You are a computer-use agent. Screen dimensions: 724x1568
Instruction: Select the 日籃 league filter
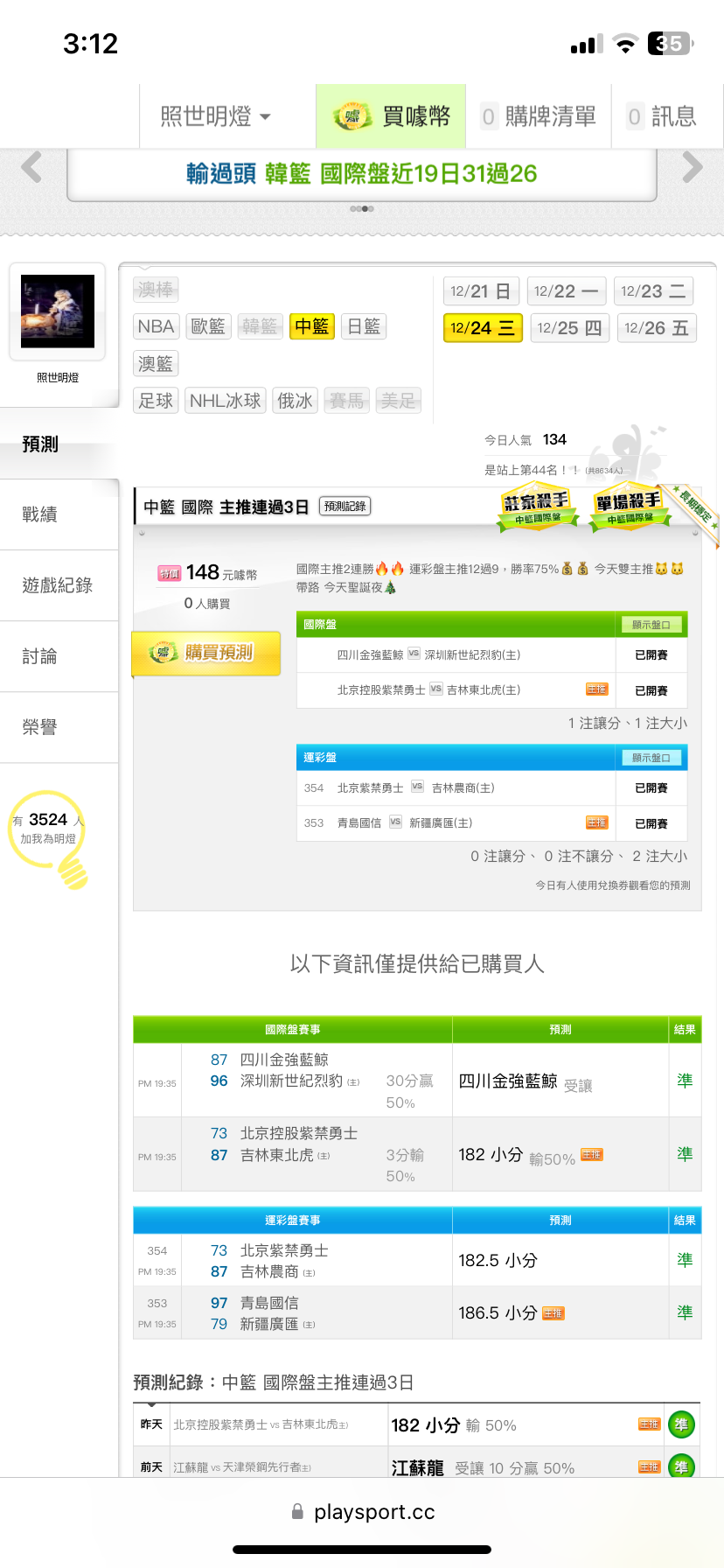click(x=364, y=326)
